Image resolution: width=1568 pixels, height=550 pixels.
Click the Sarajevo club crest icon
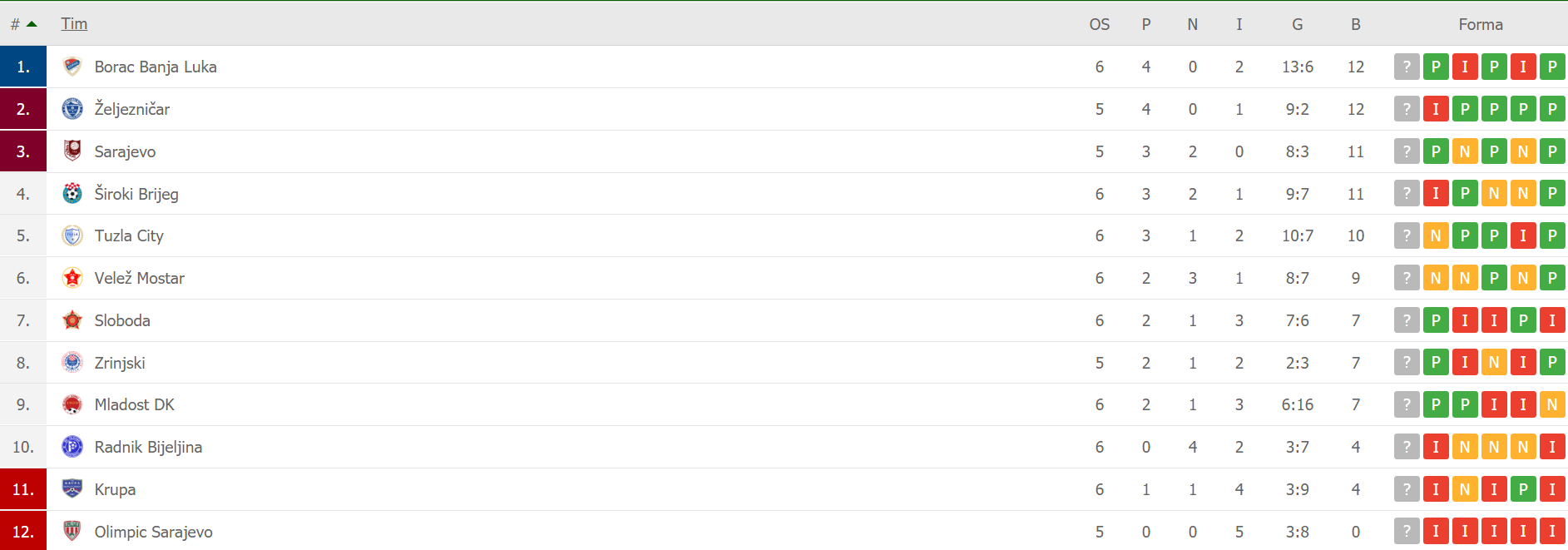tap(72, 151)
